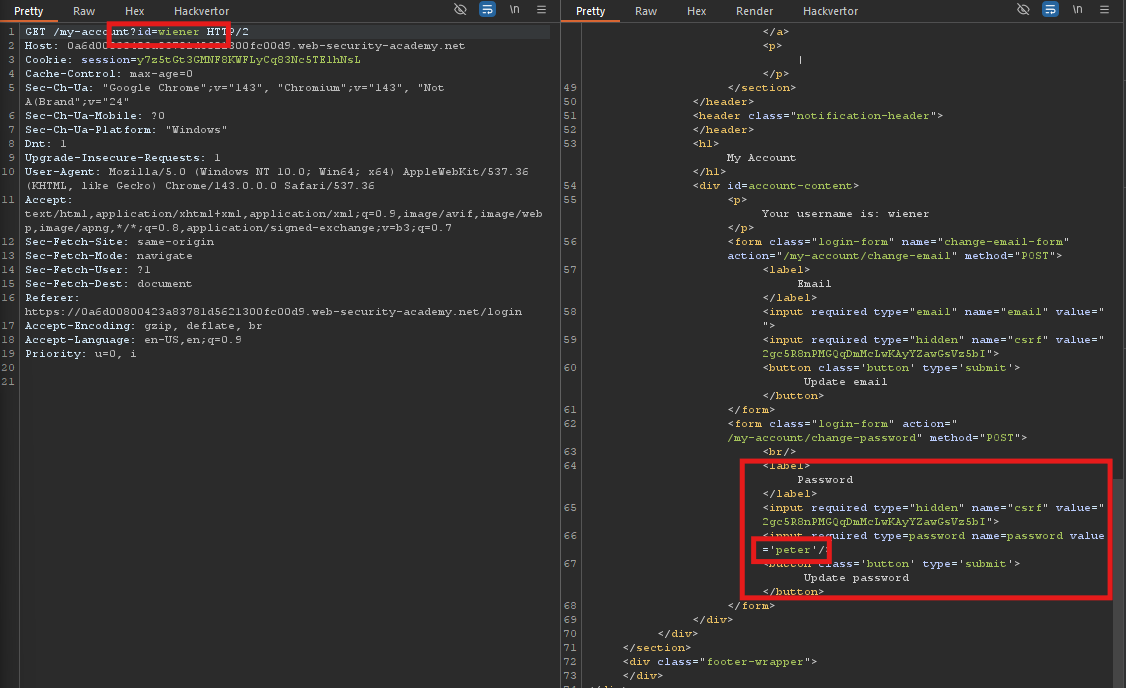The width and height of the screenshot is (1126, 688).
Task: Click the change-email-form tag line in response
Action: click(x=898, y=242)
